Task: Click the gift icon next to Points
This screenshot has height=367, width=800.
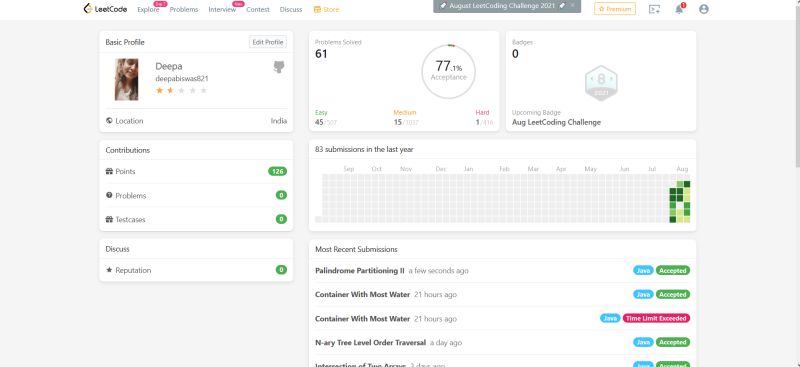Action: tap(109, 172)
